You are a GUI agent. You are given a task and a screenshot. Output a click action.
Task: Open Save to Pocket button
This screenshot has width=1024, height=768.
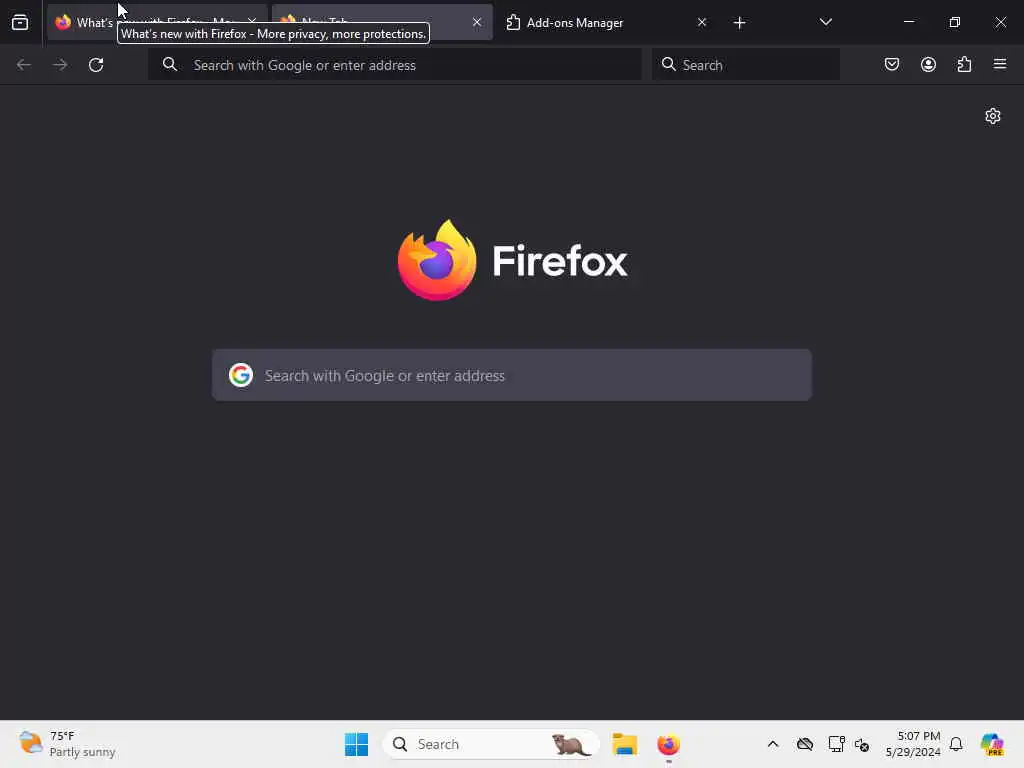[892, 64]
